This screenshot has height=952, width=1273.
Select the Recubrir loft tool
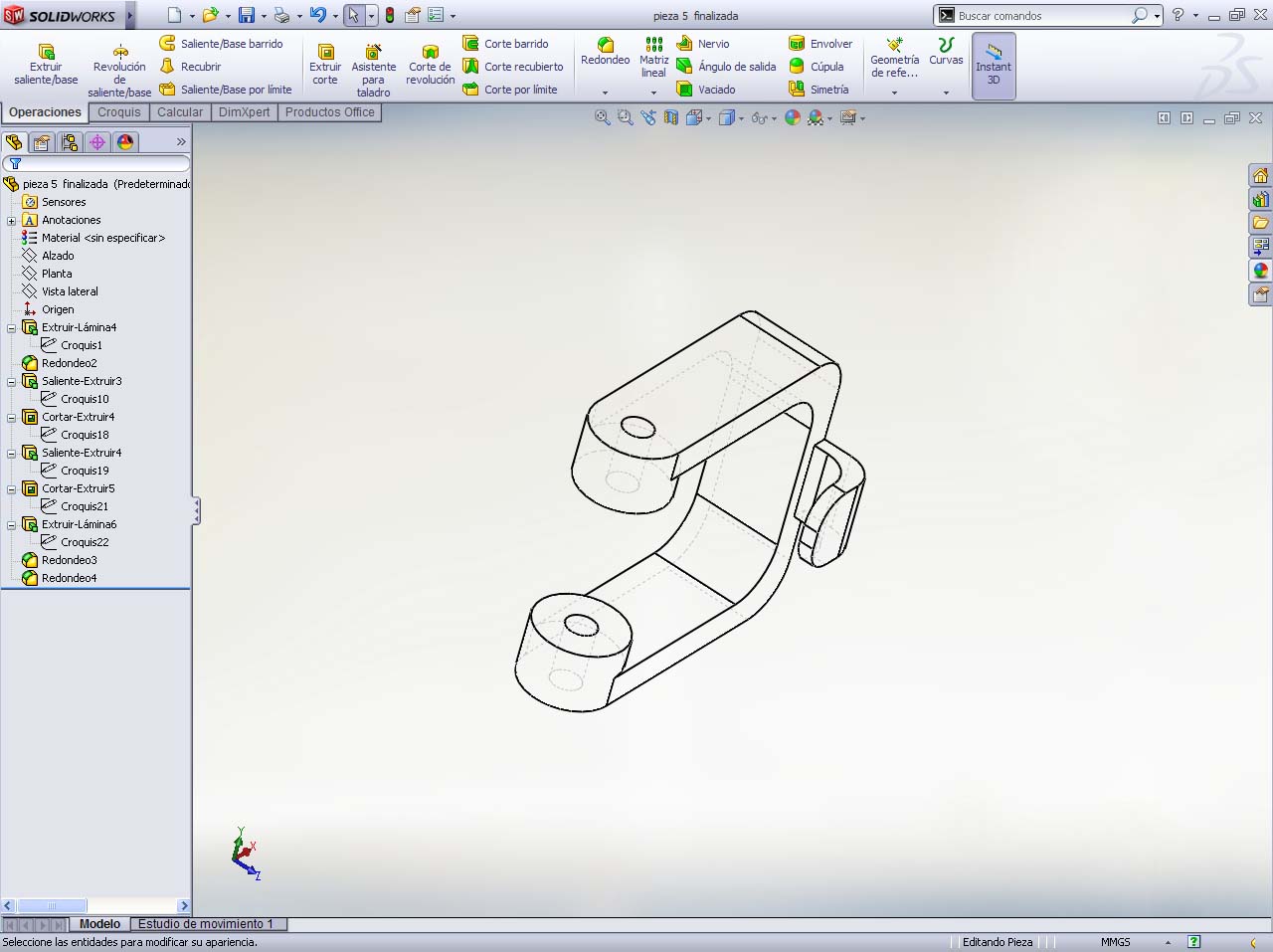pos(191,67)
